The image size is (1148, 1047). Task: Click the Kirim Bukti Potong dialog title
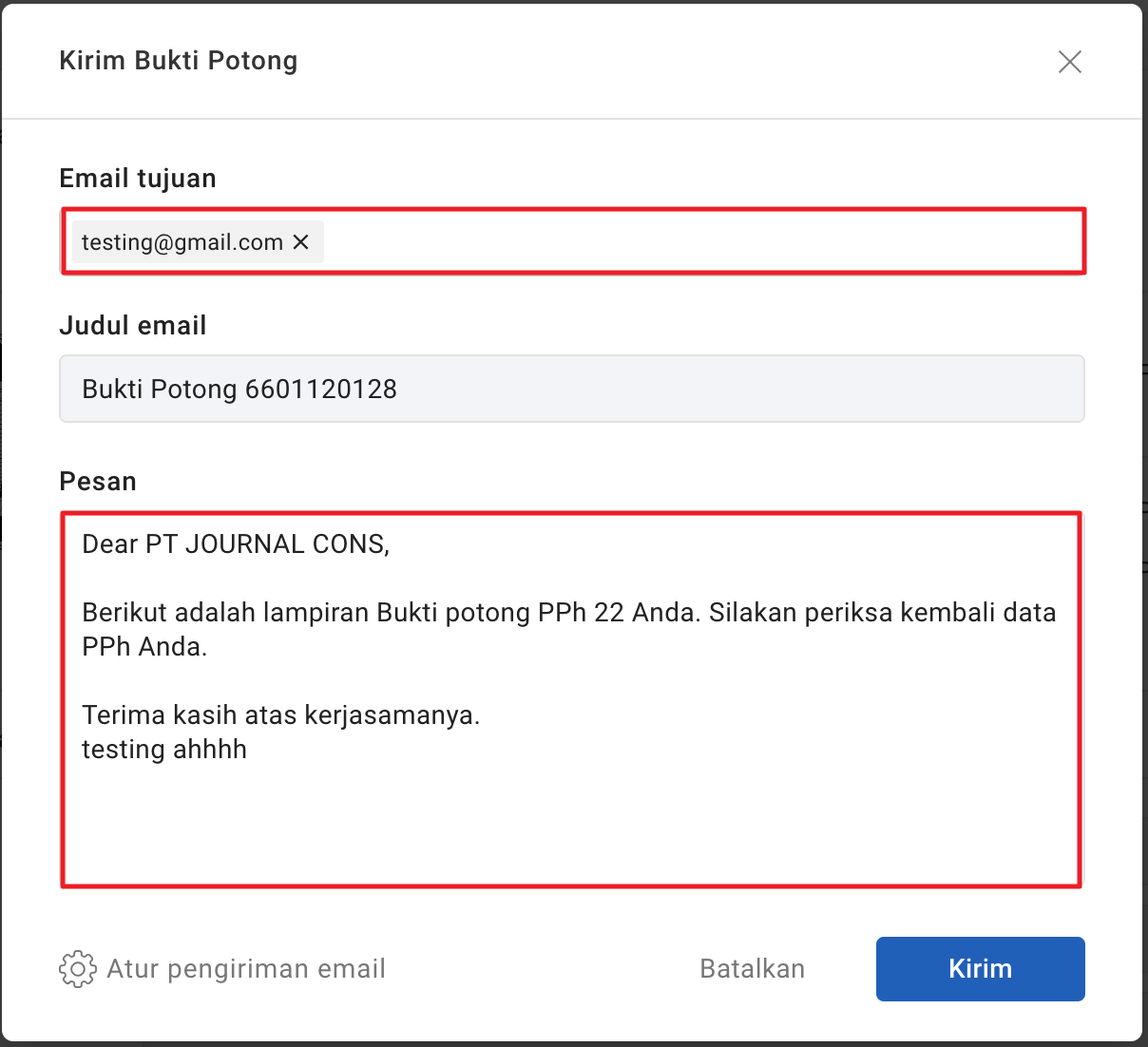click(179, 61)
